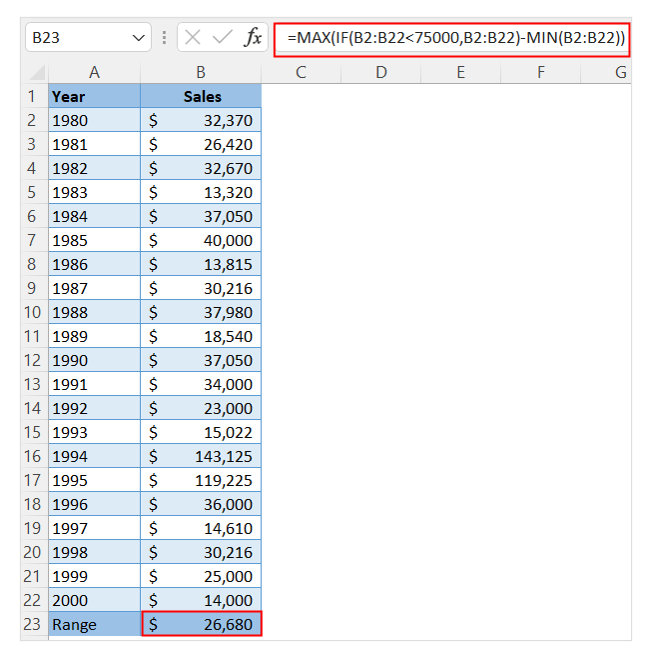Screen dimensions: 658x661
Task: Select column D header
Action: (381, 72)
